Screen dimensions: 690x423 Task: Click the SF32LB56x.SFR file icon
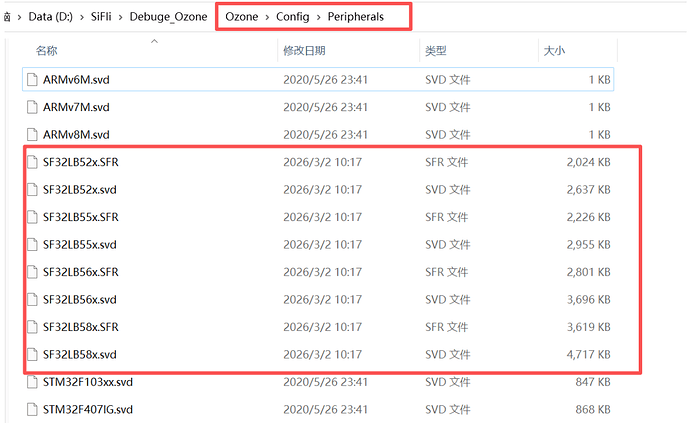pyautogui.click(x=32, y=272)
